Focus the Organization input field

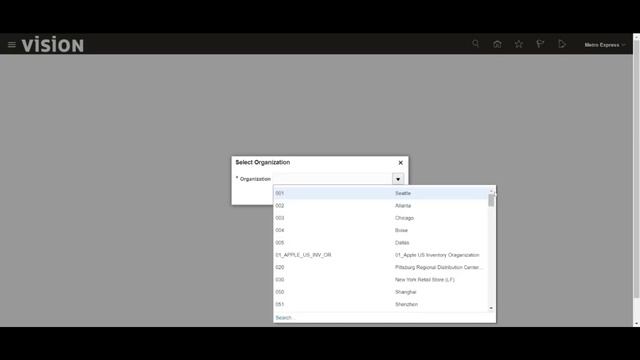[x=333, y=179]
